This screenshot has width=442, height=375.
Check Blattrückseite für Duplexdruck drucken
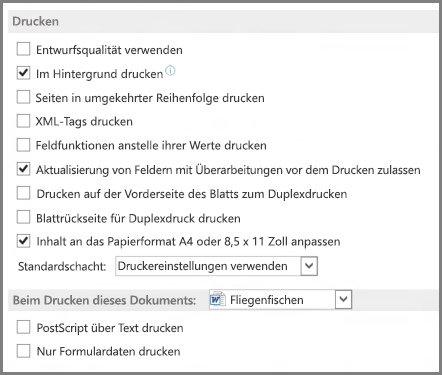coord(23,217)
